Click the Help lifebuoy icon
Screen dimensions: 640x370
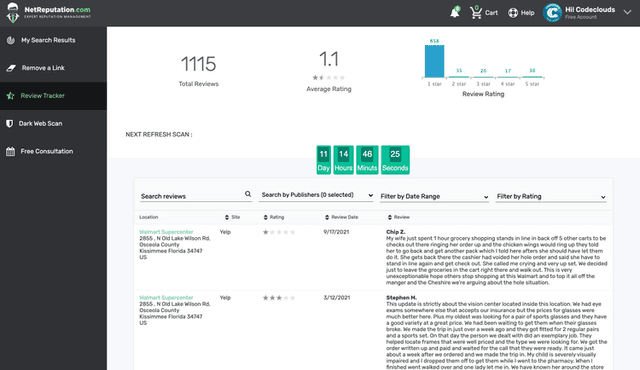click(x=513, y=13)
